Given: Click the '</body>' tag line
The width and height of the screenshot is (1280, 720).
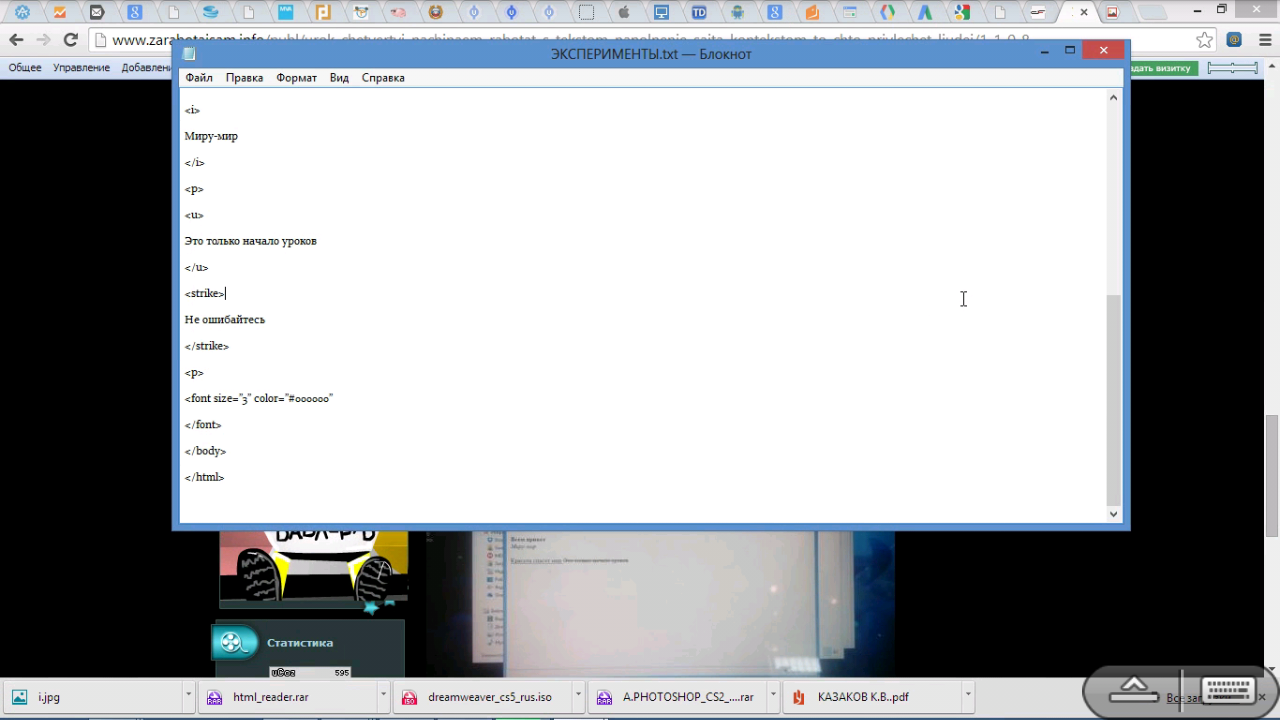Looking at the screenshot, I should point(205,451).
